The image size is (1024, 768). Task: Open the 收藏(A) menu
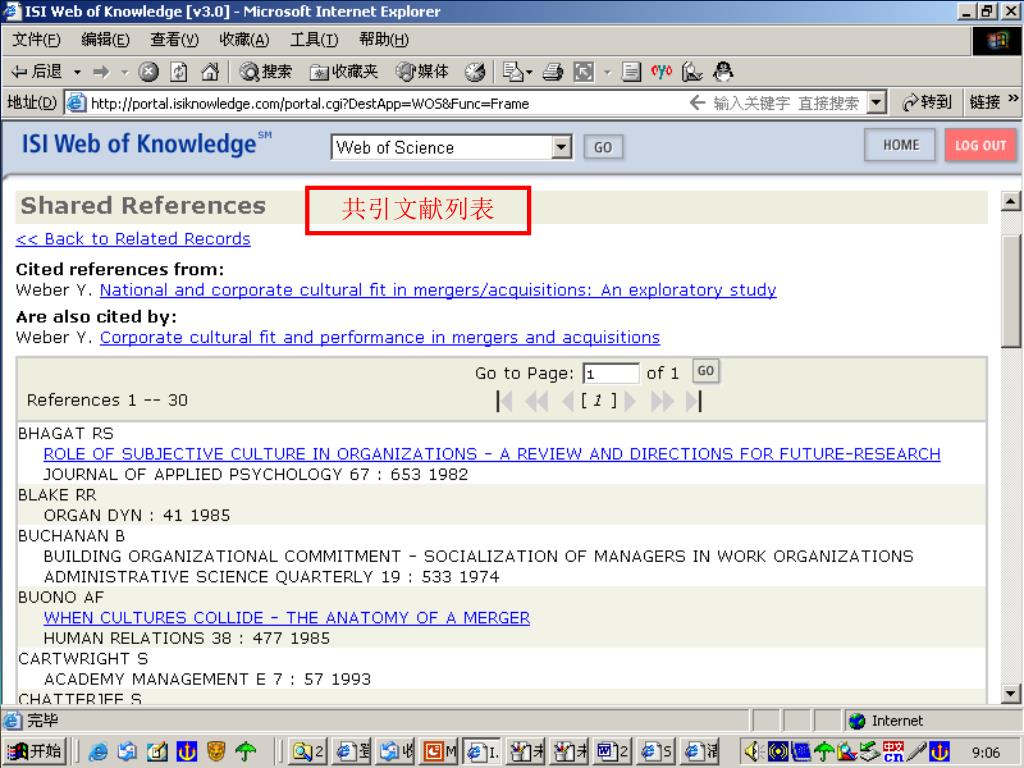[x=244, y=40]
